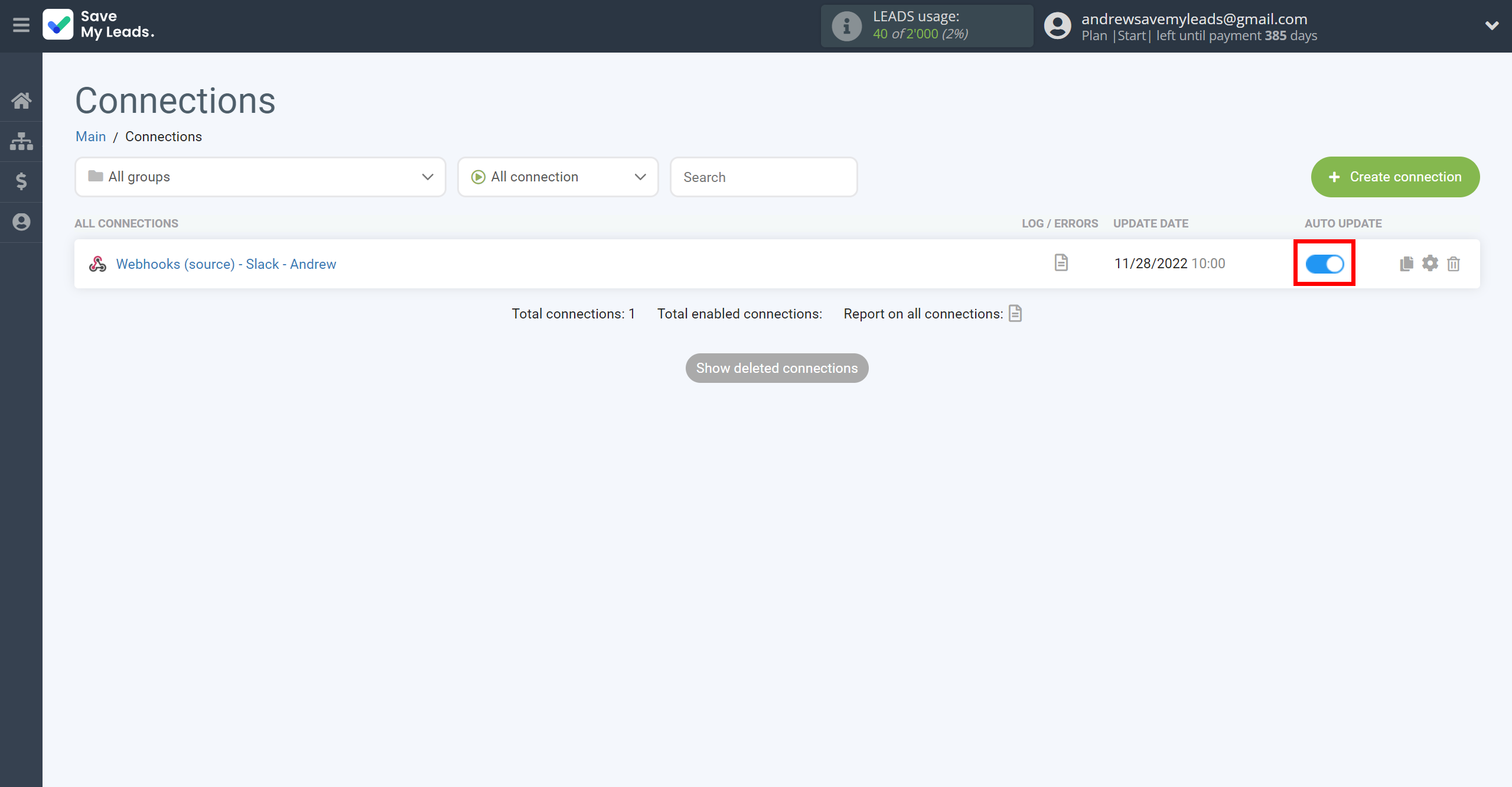Click the hamburger menu icon top left
Viewport: 1512px width, 787px height.
(21, 25)
